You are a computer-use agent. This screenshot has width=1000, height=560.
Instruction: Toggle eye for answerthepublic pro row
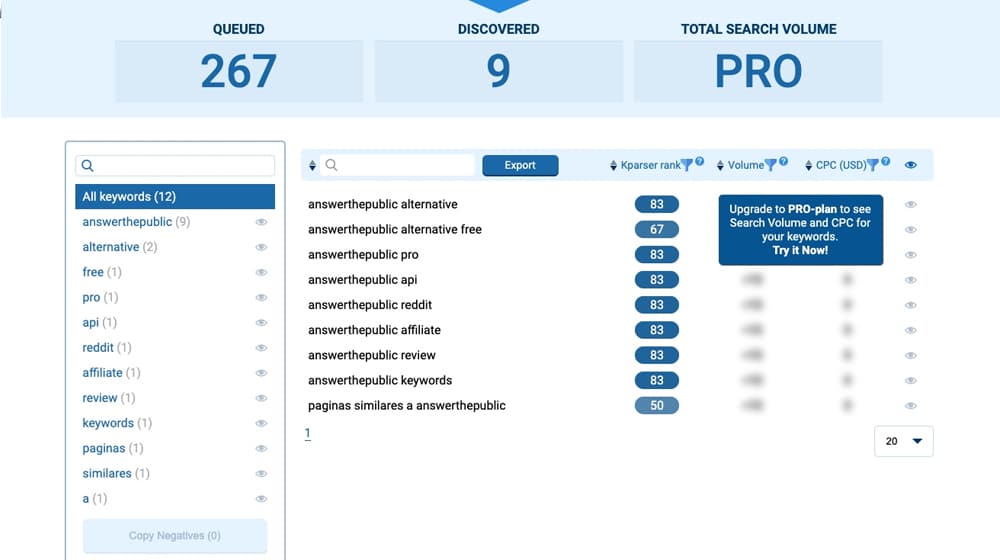pos(911,255)
